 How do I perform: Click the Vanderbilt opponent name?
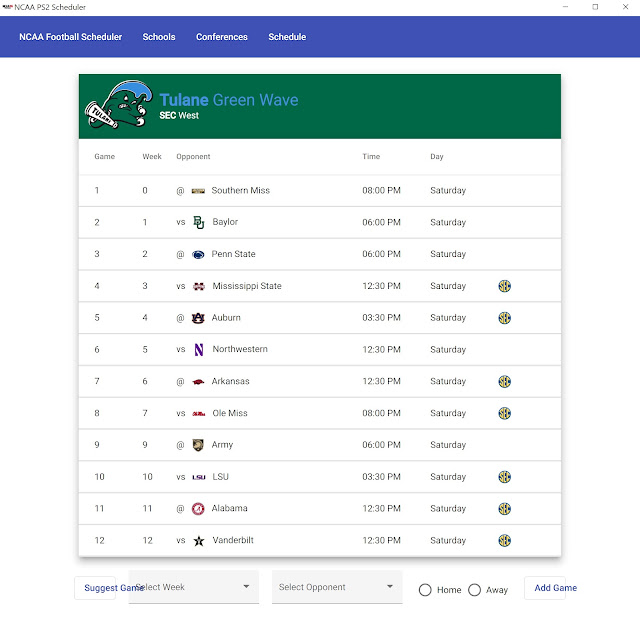pos(233,541)
